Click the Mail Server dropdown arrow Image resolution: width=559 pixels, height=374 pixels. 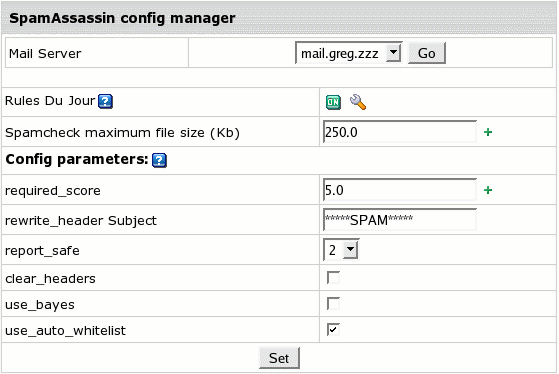(394, 53)
